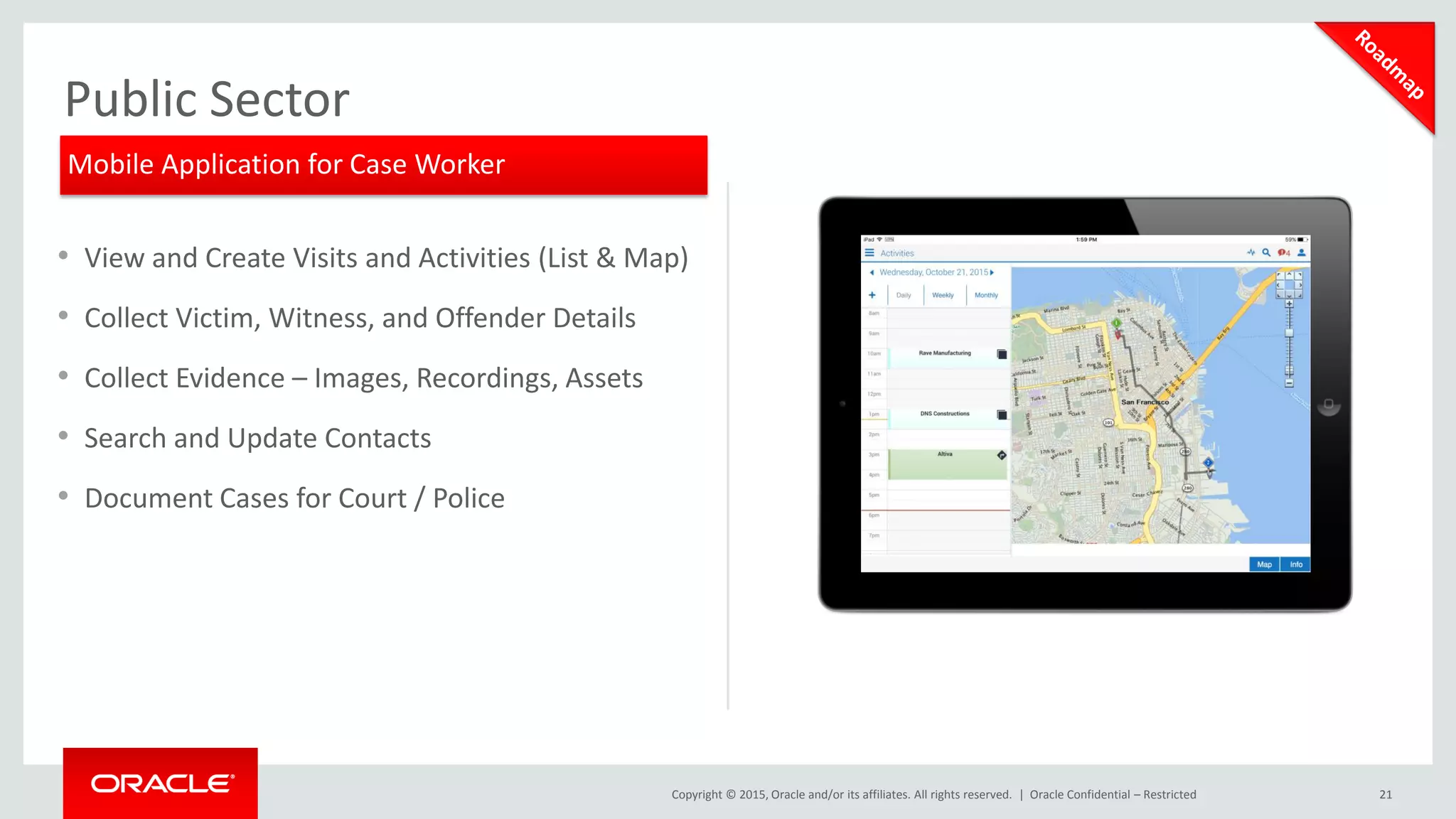1456x819 pixels.
Task: Switch calendar to Weekly view
Action: (943, 295)
